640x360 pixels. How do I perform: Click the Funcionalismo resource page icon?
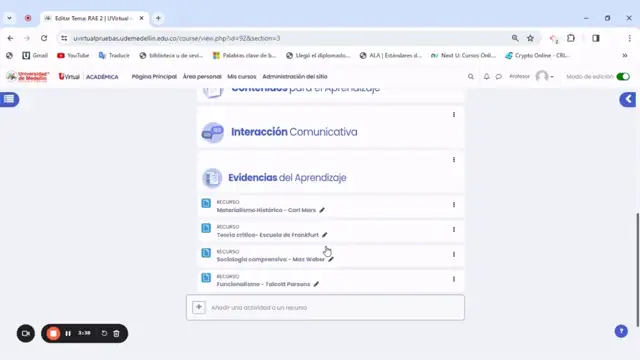(x=206, y=278)
